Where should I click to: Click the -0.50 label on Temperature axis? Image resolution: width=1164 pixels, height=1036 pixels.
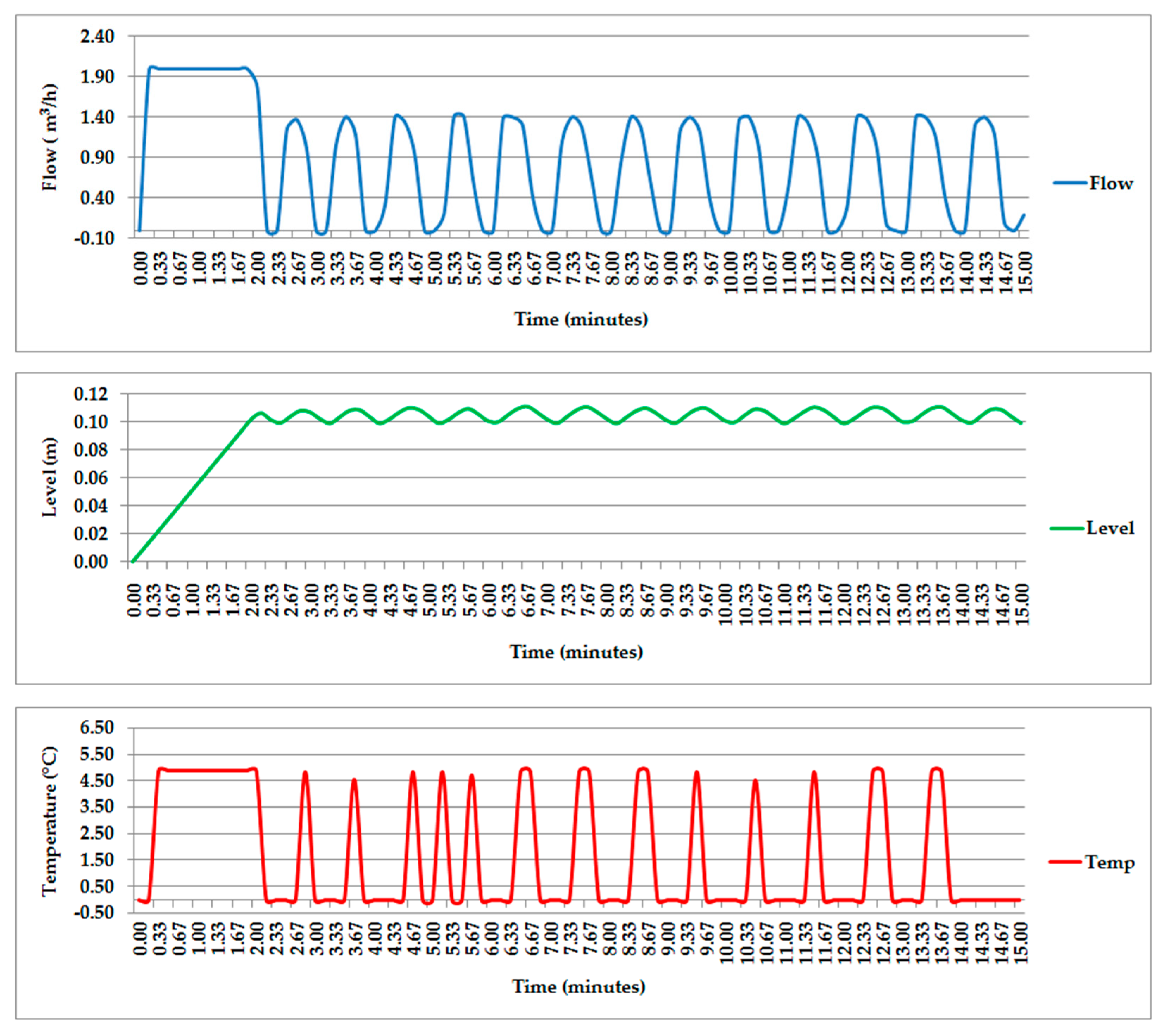pyautogui.click(x=94, y=912)
